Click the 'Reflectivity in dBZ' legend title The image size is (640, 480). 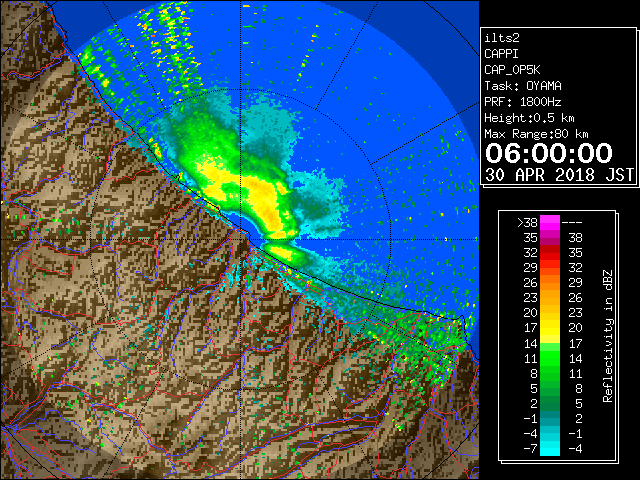tap(608, 336)
